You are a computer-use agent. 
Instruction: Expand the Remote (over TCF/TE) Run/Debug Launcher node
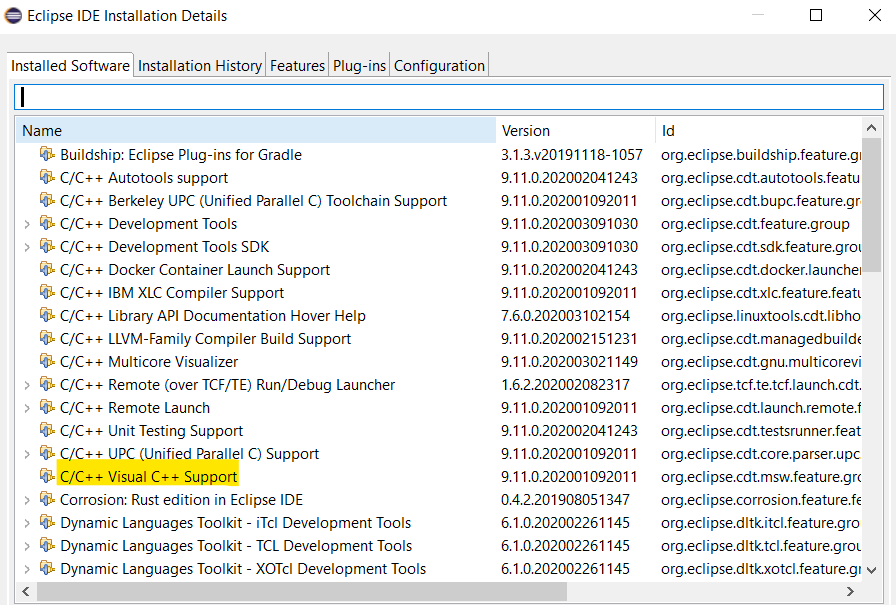[x=27, y=386]
